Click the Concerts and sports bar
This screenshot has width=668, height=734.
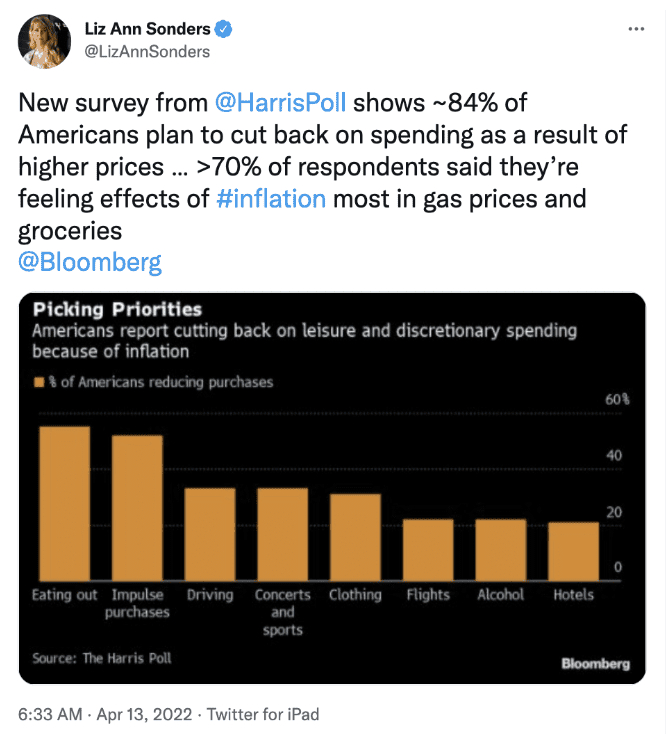pos(283,535)
